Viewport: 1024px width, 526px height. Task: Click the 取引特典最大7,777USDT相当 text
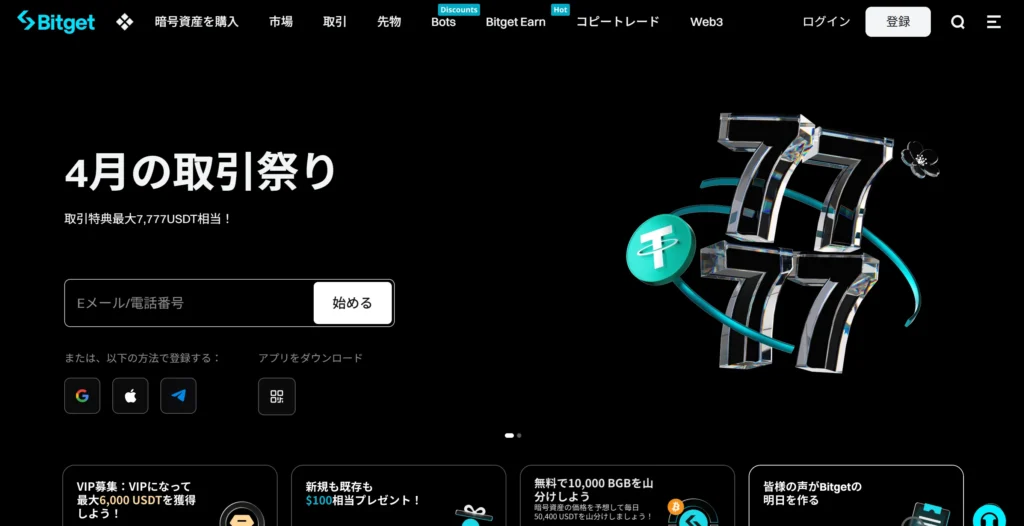(148, 219)
